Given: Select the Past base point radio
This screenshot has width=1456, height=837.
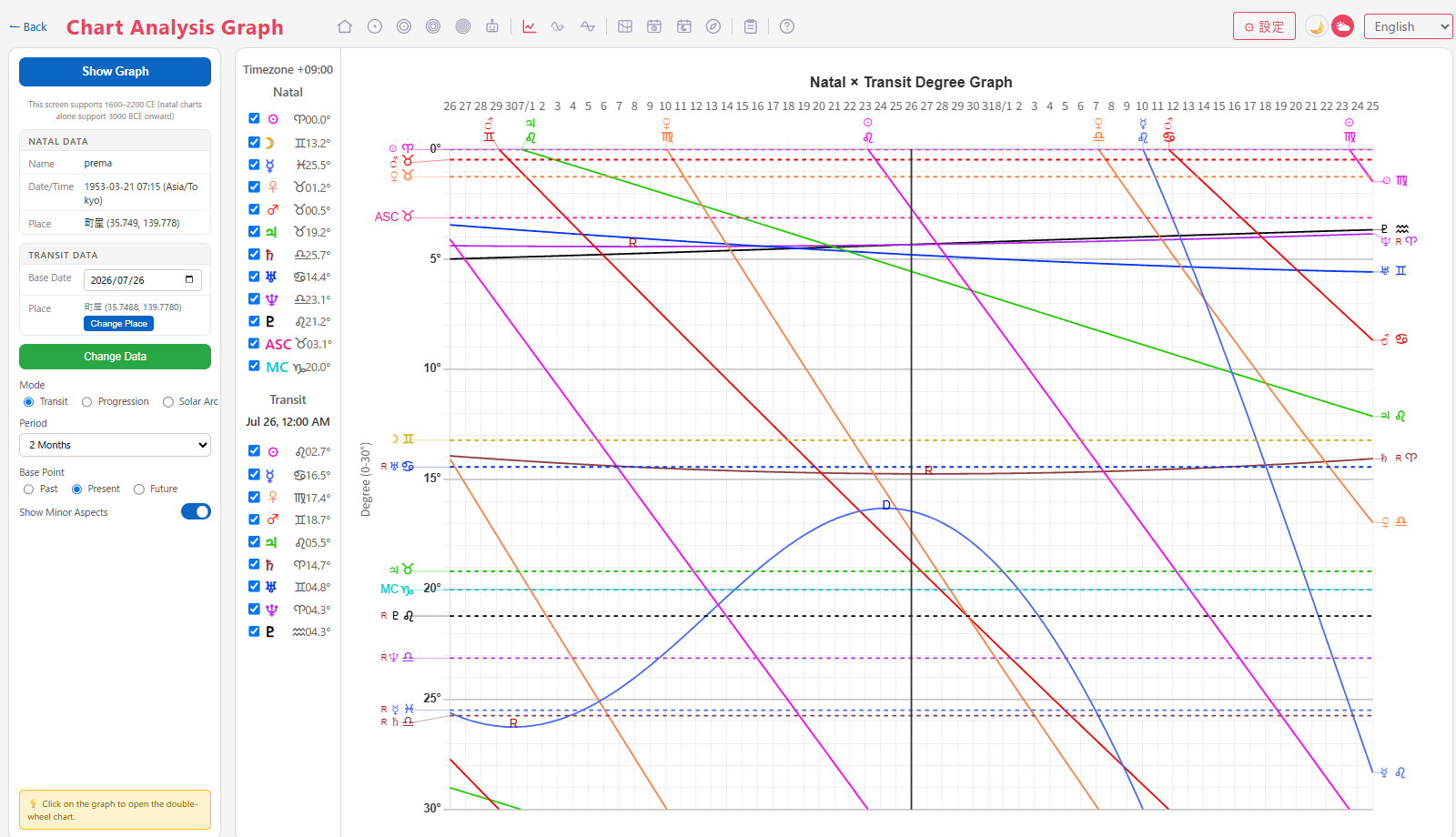Looking at the screenshot, I should pos(28,489).
